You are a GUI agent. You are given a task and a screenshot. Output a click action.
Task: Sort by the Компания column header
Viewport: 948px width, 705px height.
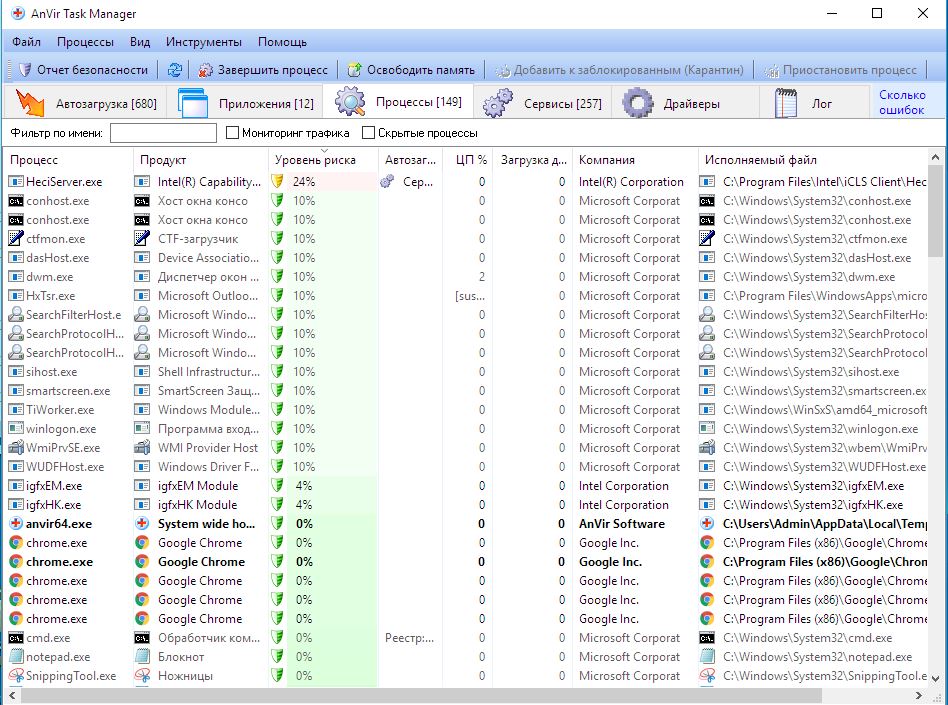click(x=635, y=160)
